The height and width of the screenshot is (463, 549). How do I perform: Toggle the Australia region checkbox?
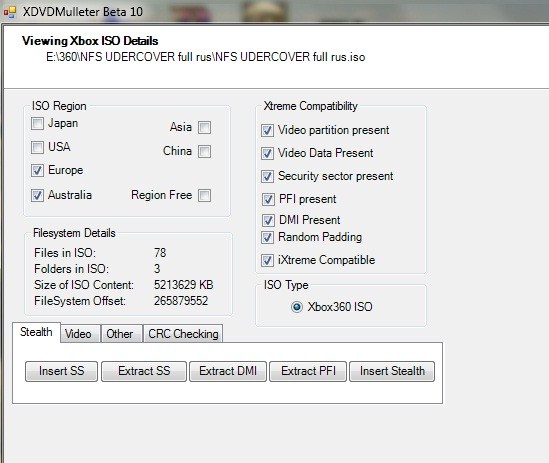[37, 195]
